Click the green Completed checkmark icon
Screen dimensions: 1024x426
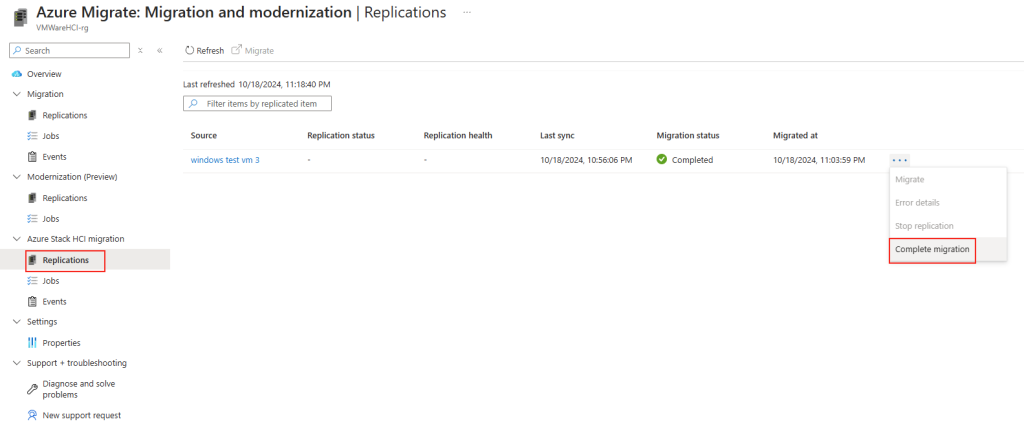click(x=662, y=159)
